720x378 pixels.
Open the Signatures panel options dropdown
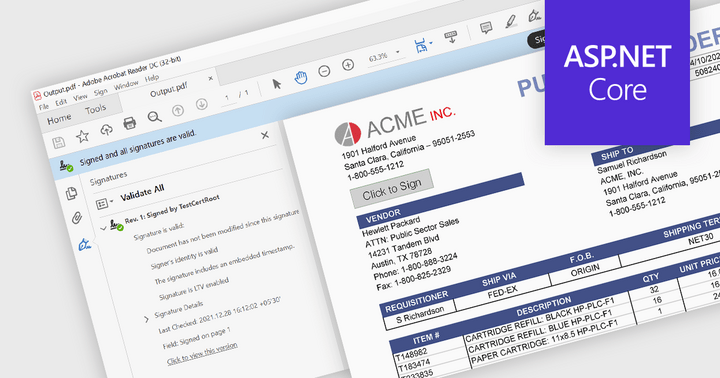[x=104, y=203]
